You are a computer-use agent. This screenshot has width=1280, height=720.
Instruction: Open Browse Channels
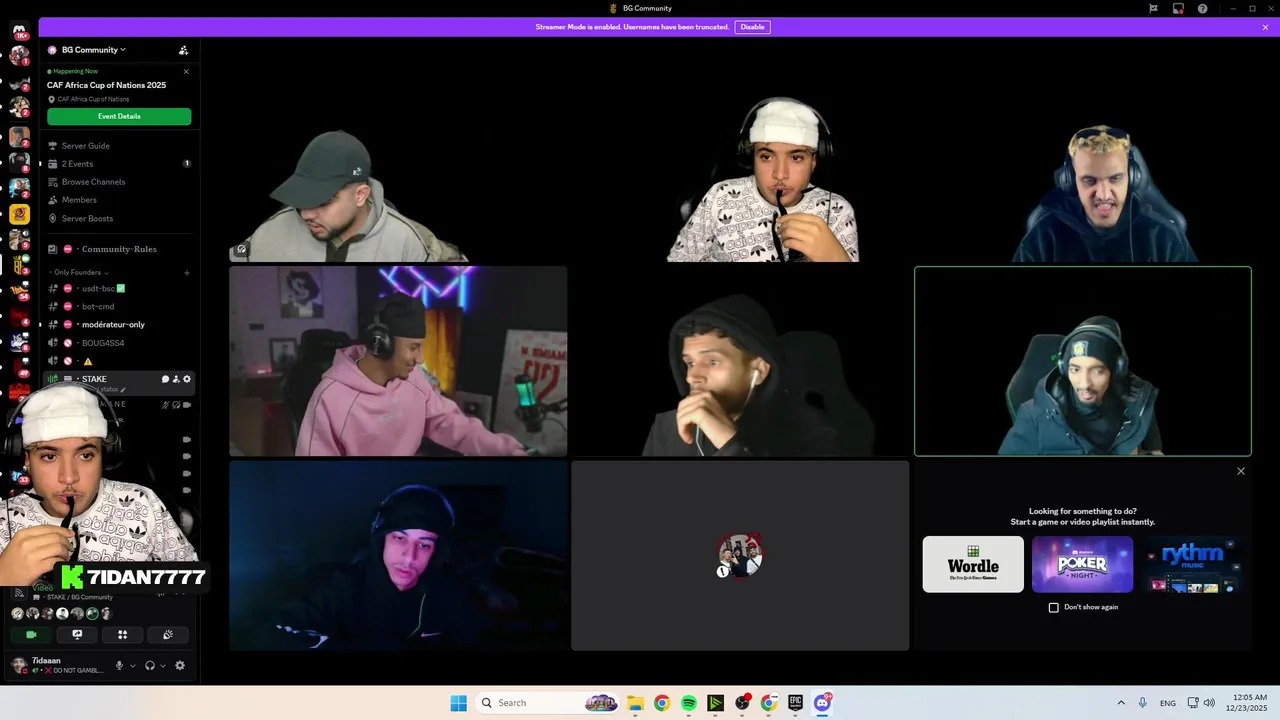[119, 182]
